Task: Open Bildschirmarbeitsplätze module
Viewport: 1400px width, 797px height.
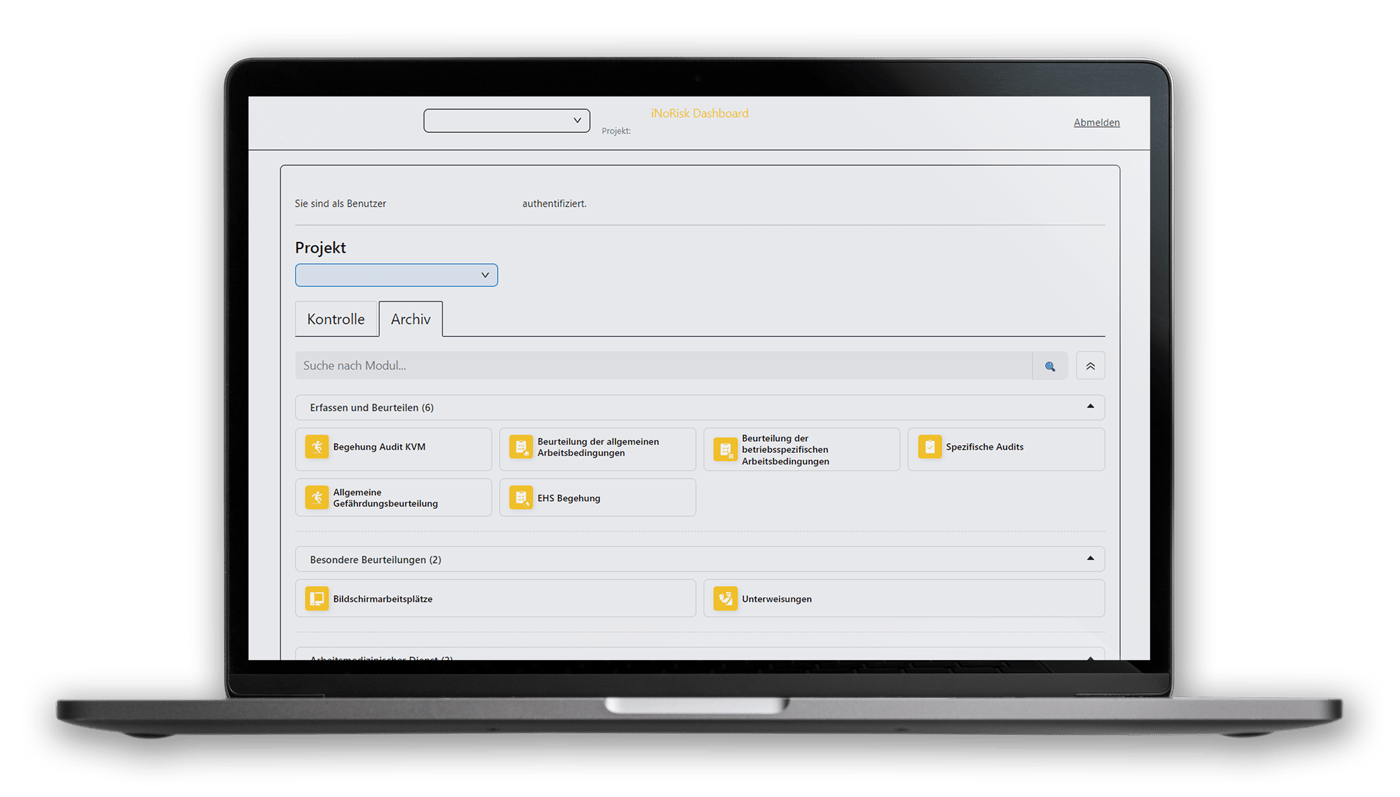Action: pyautogui.click(x=496, y=598)
